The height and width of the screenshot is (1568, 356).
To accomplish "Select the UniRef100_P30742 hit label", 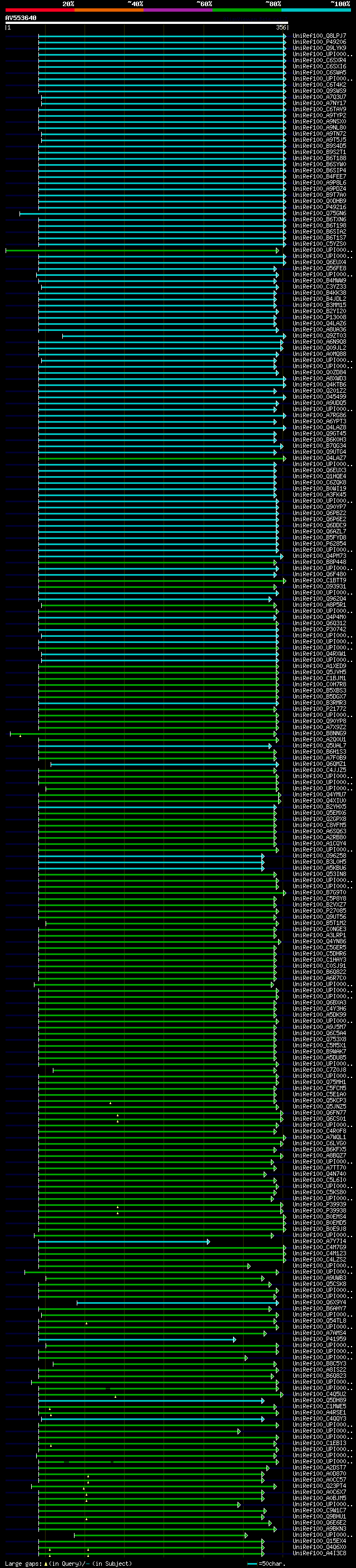I will 319,630.
